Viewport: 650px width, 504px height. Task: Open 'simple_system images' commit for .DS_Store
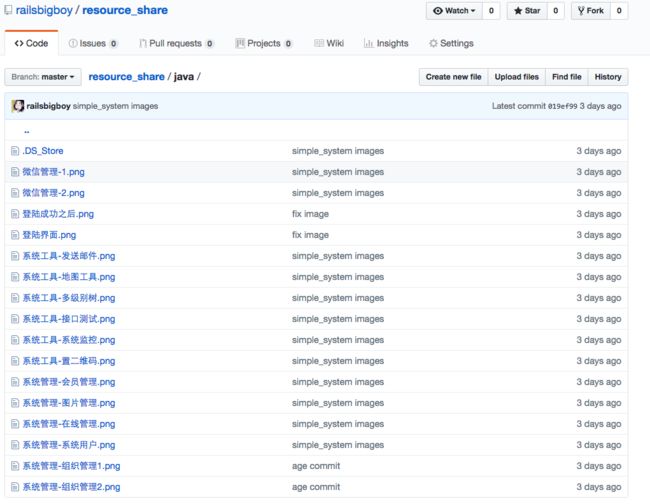click(338, 151)
